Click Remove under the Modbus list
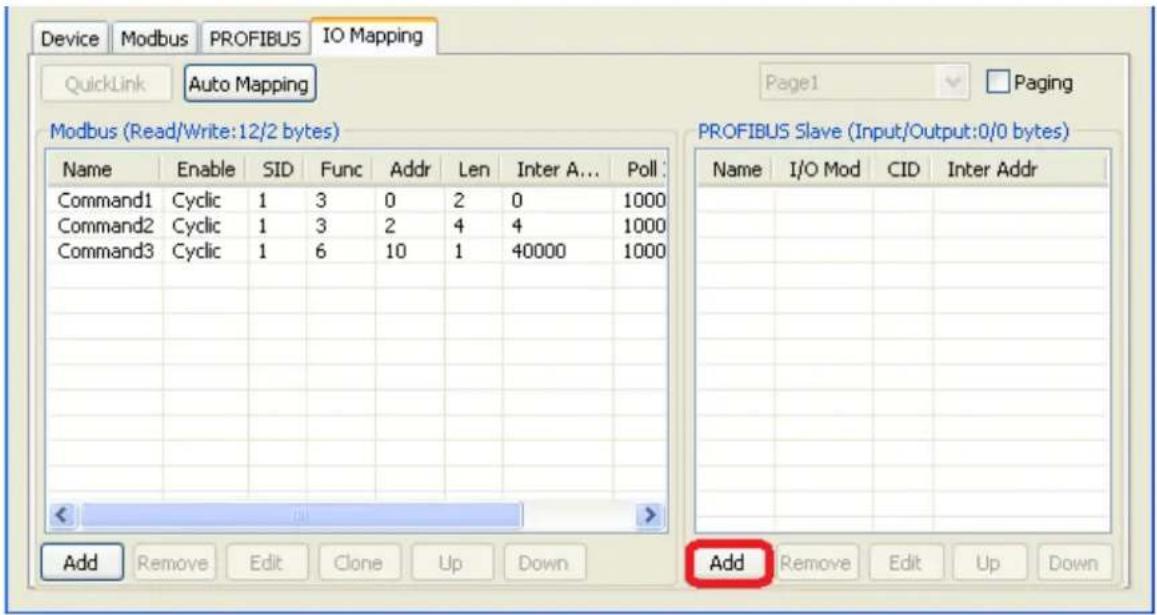Screen dimensions: 1157x615 point(175,563)
